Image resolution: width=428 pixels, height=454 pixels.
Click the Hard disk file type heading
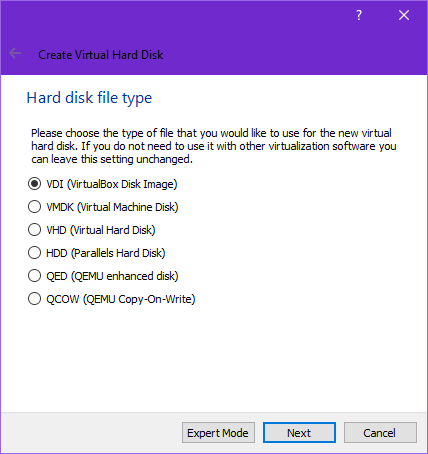[89, 98]
